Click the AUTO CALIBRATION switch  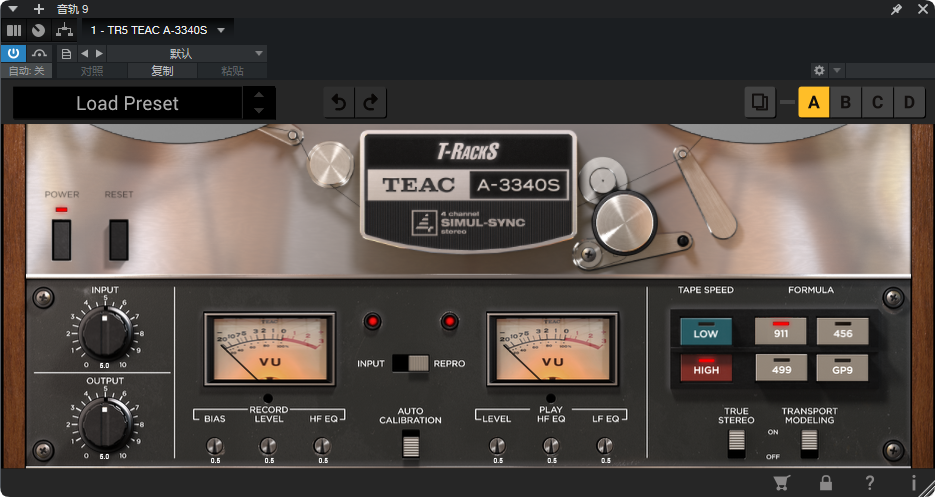point(411,445)
